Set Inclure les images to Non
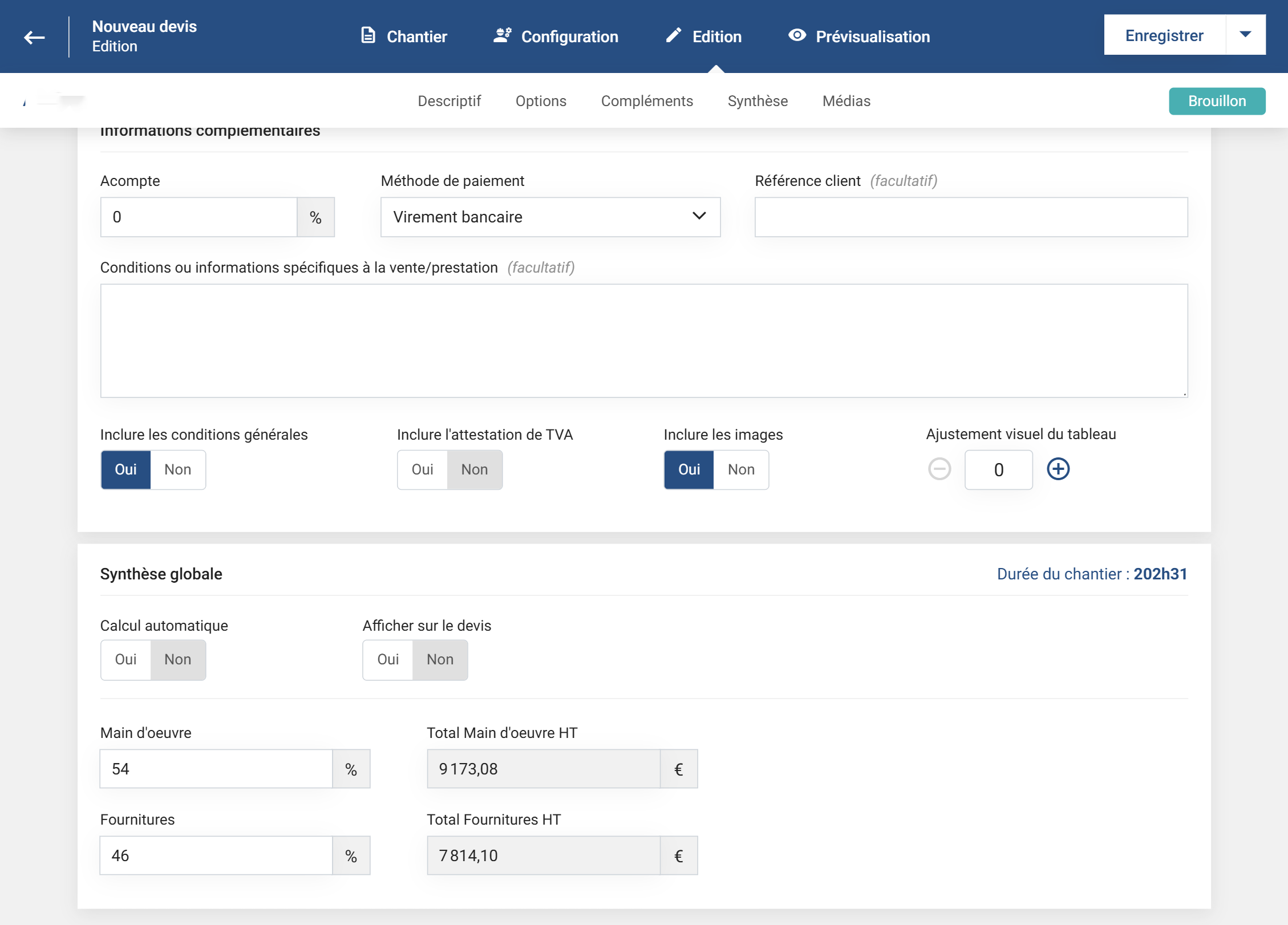This screenshot has width=1288, height=925. point(741,469)
